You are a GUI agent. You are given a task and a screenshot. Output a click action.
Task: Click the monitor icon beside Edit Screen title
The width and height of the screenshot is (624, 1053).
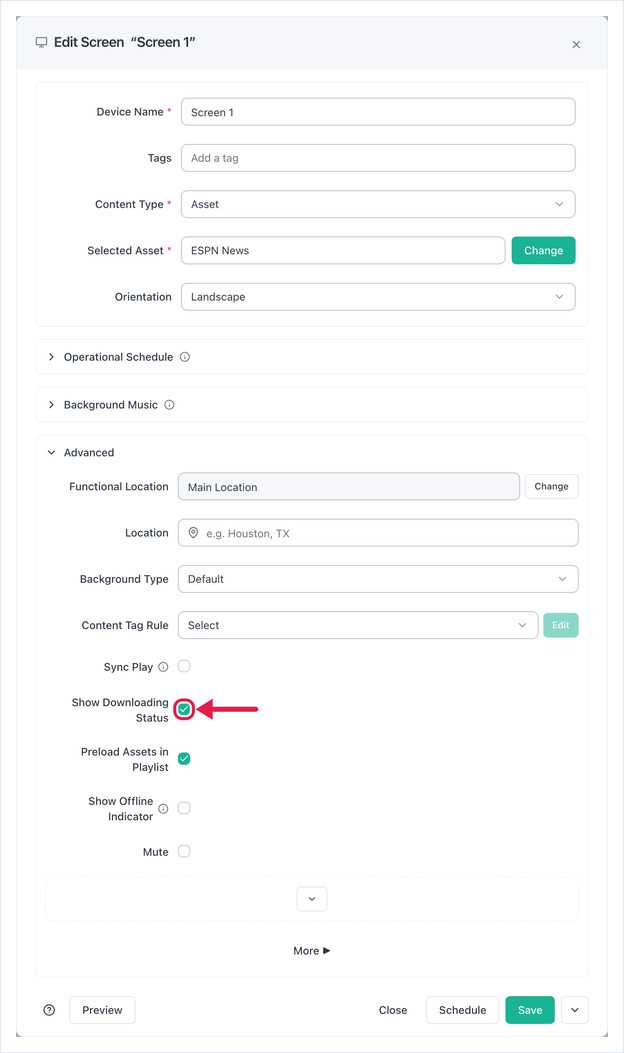click(42, 42)
